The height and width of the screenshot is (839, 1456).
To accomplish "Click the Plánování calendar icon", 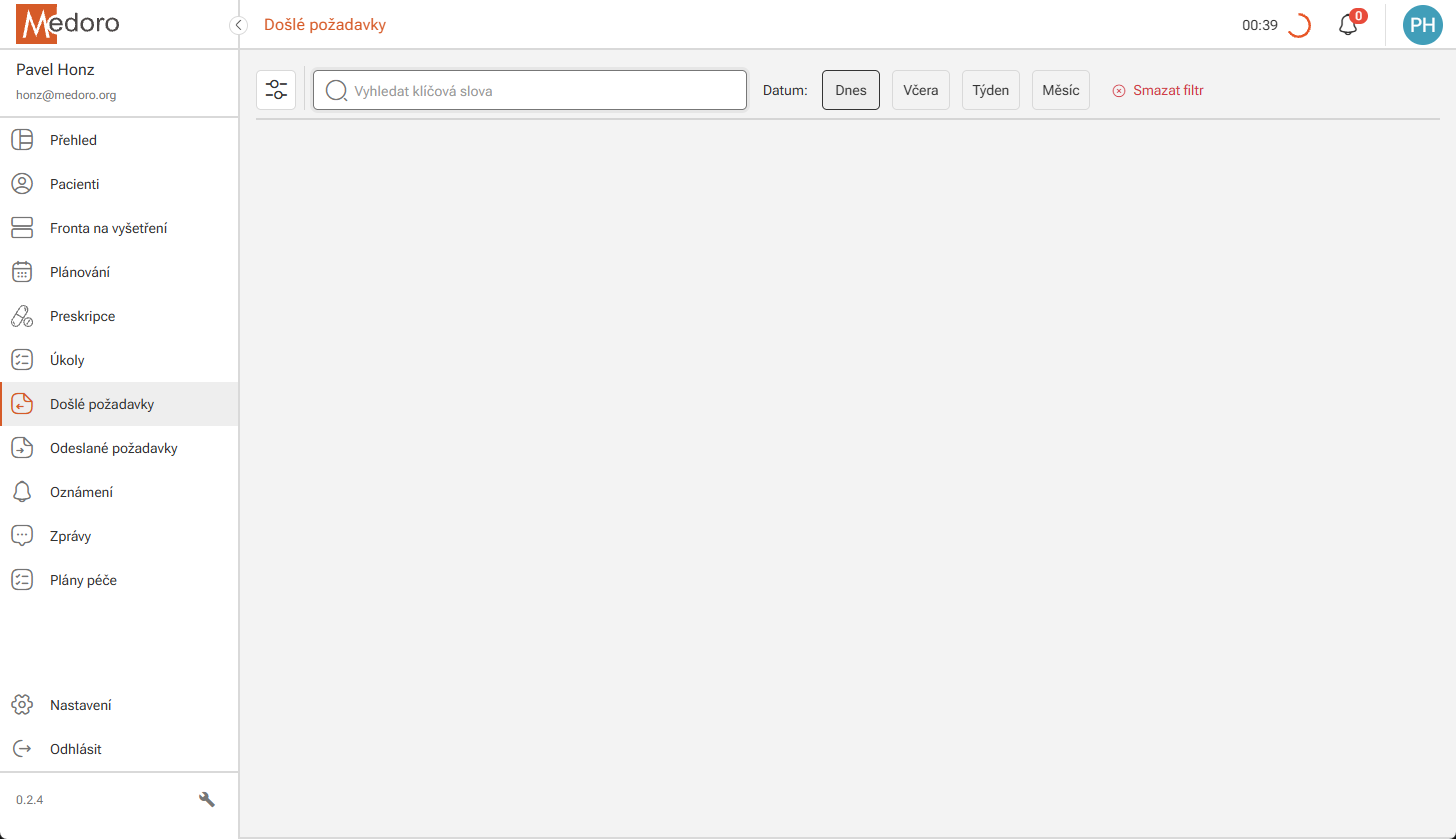I will 22,272.
